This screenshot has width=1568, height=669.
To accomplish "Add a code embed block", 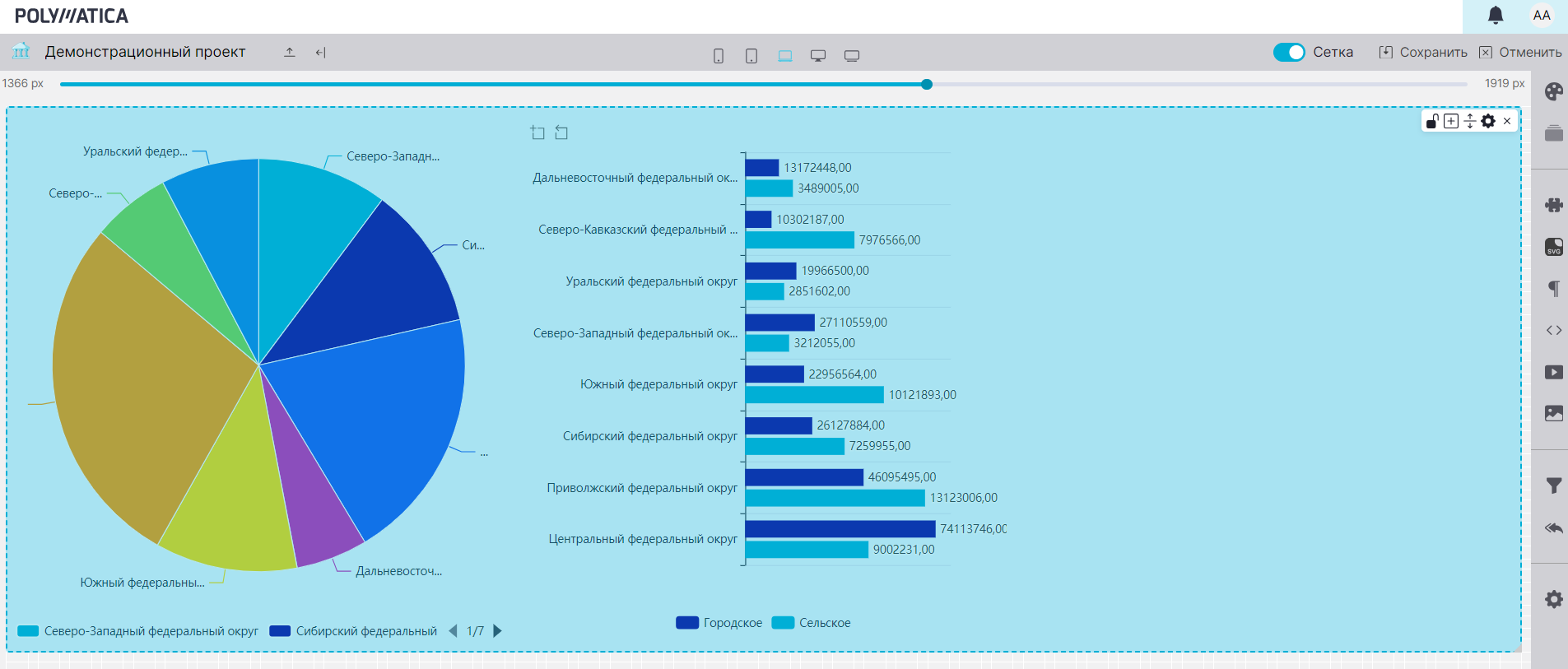I will (x=1553, y=330).
